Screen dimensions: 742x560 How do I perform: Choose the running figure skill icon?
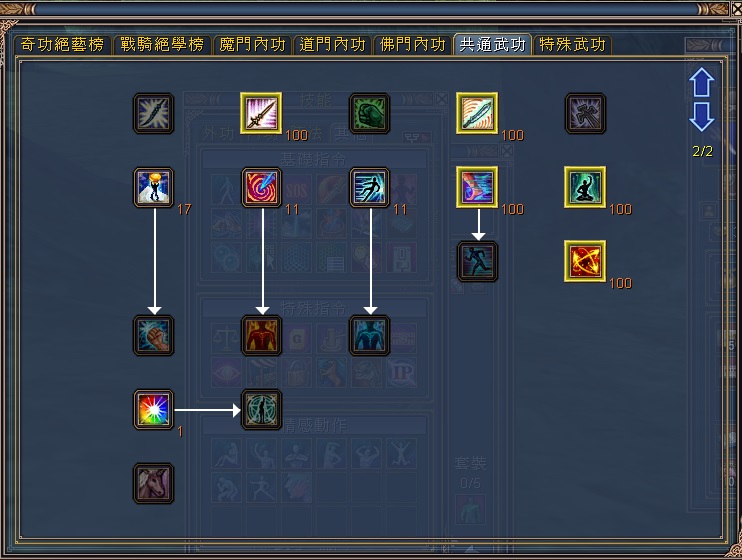click(477, 261)
